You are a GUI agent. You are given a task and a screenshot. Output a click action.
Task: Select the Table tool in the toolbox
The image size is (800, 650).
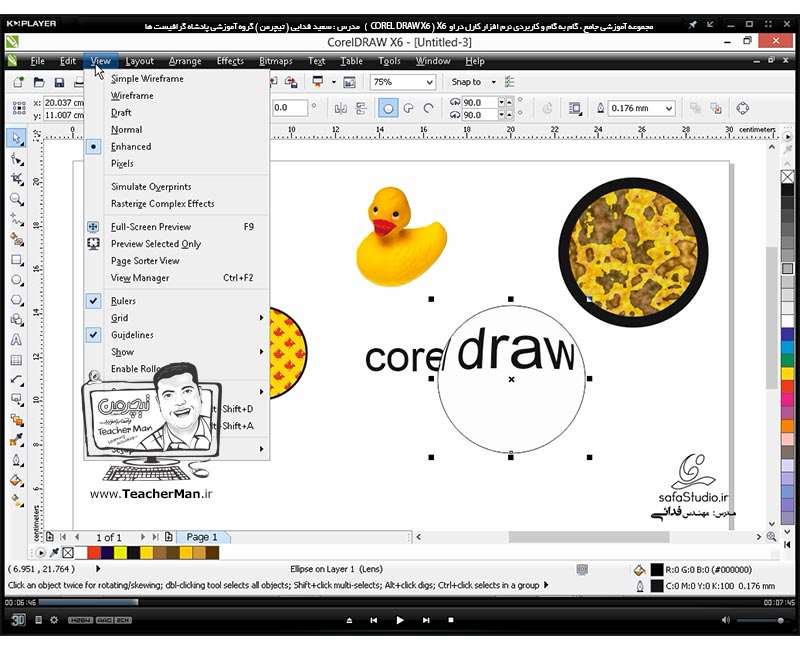[16, 360]
